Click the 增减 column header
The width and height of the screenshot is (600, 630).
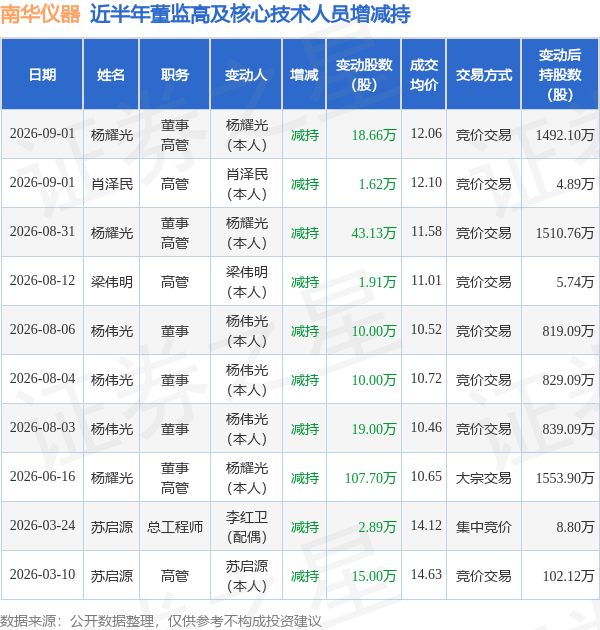(x=304, y=74)
